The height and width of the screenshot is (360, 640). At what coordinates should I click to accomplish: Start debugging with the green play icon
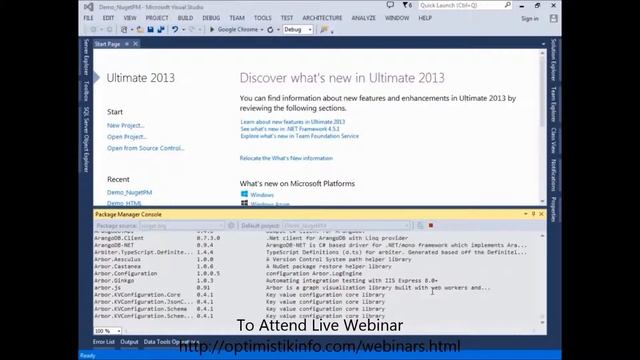click(x=212, y=29)
